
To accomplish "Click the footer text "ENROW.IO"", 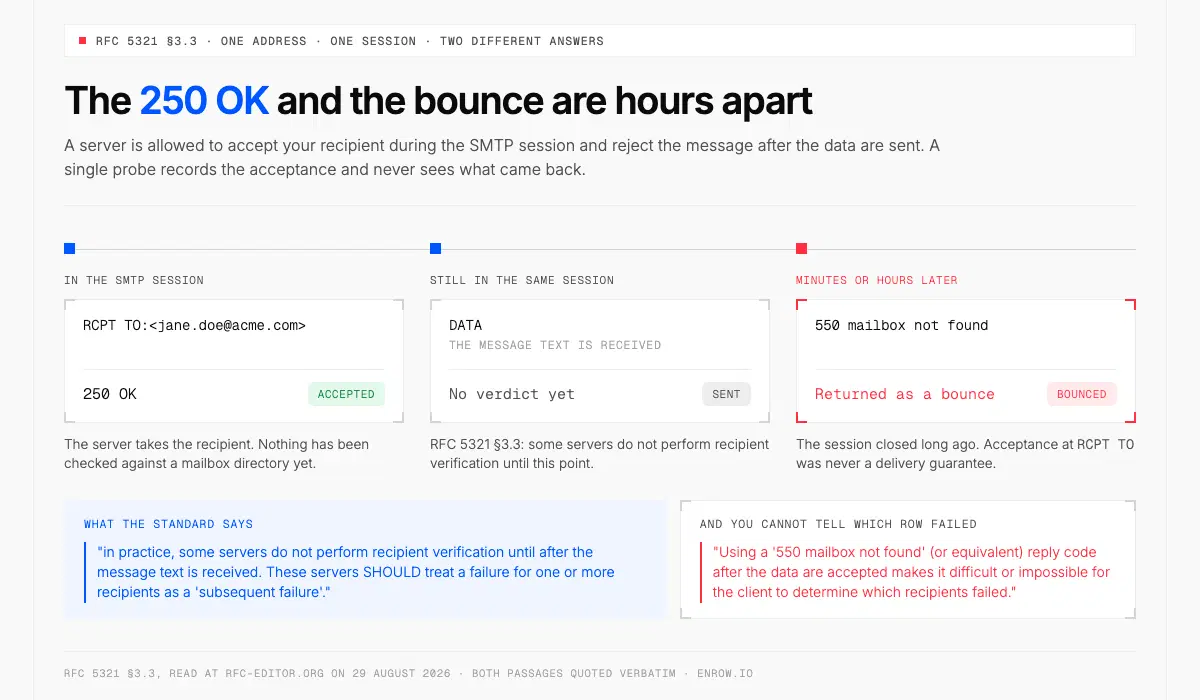I will coord(726,673).
